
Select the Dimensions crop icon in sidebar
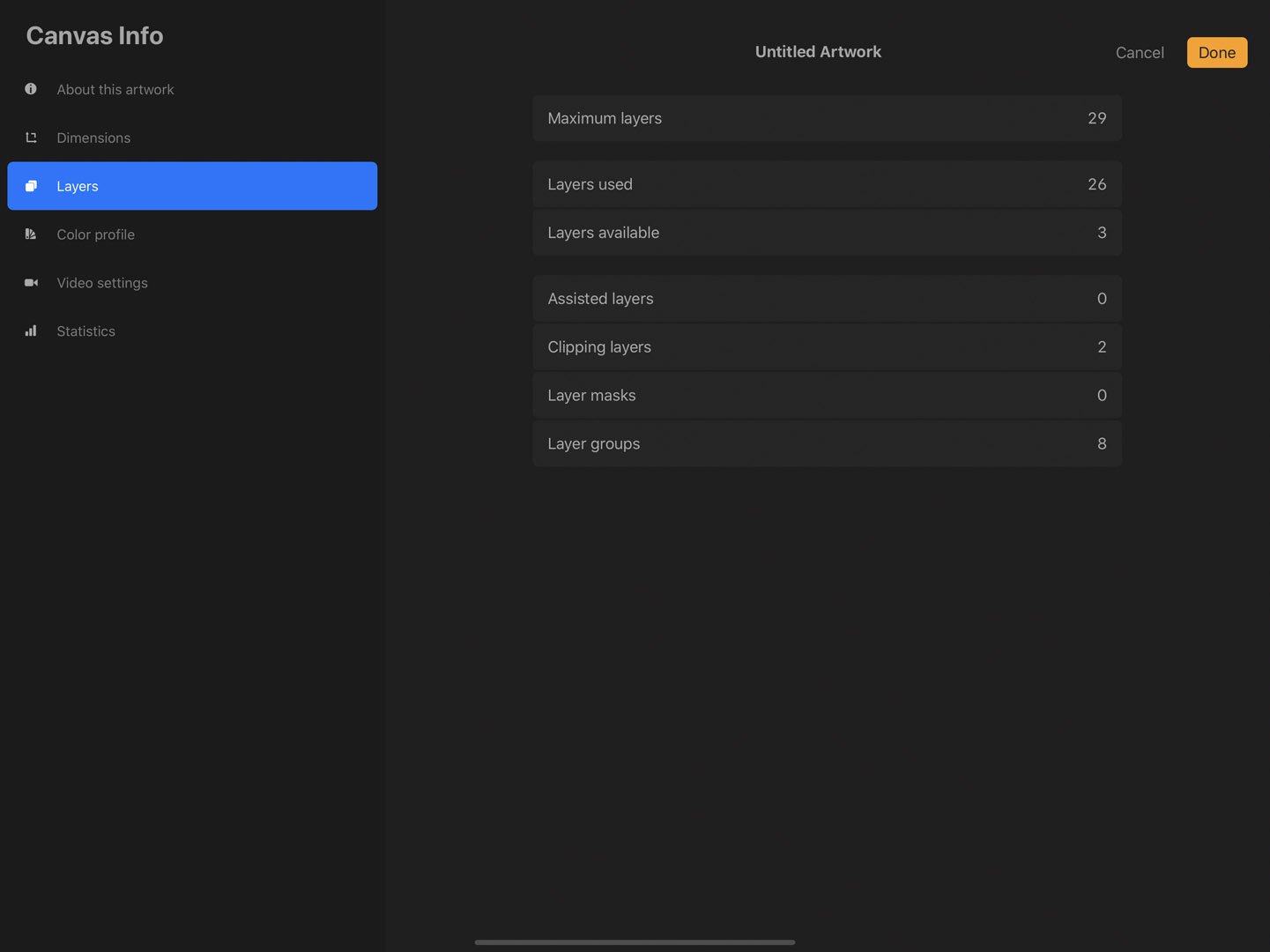(x=31, y=138)
